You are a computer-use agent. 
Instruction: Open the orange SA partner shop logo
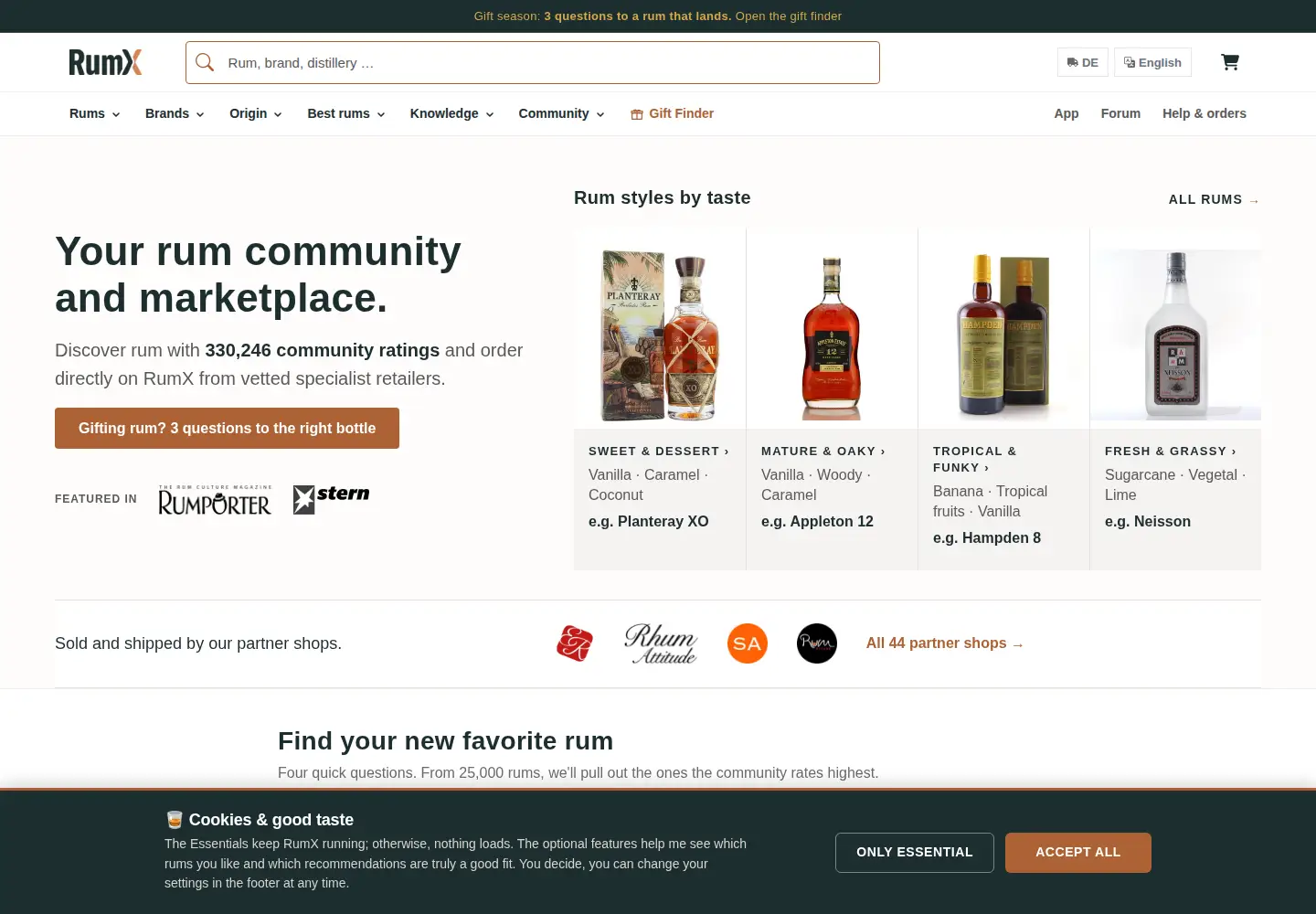[748, 643]
